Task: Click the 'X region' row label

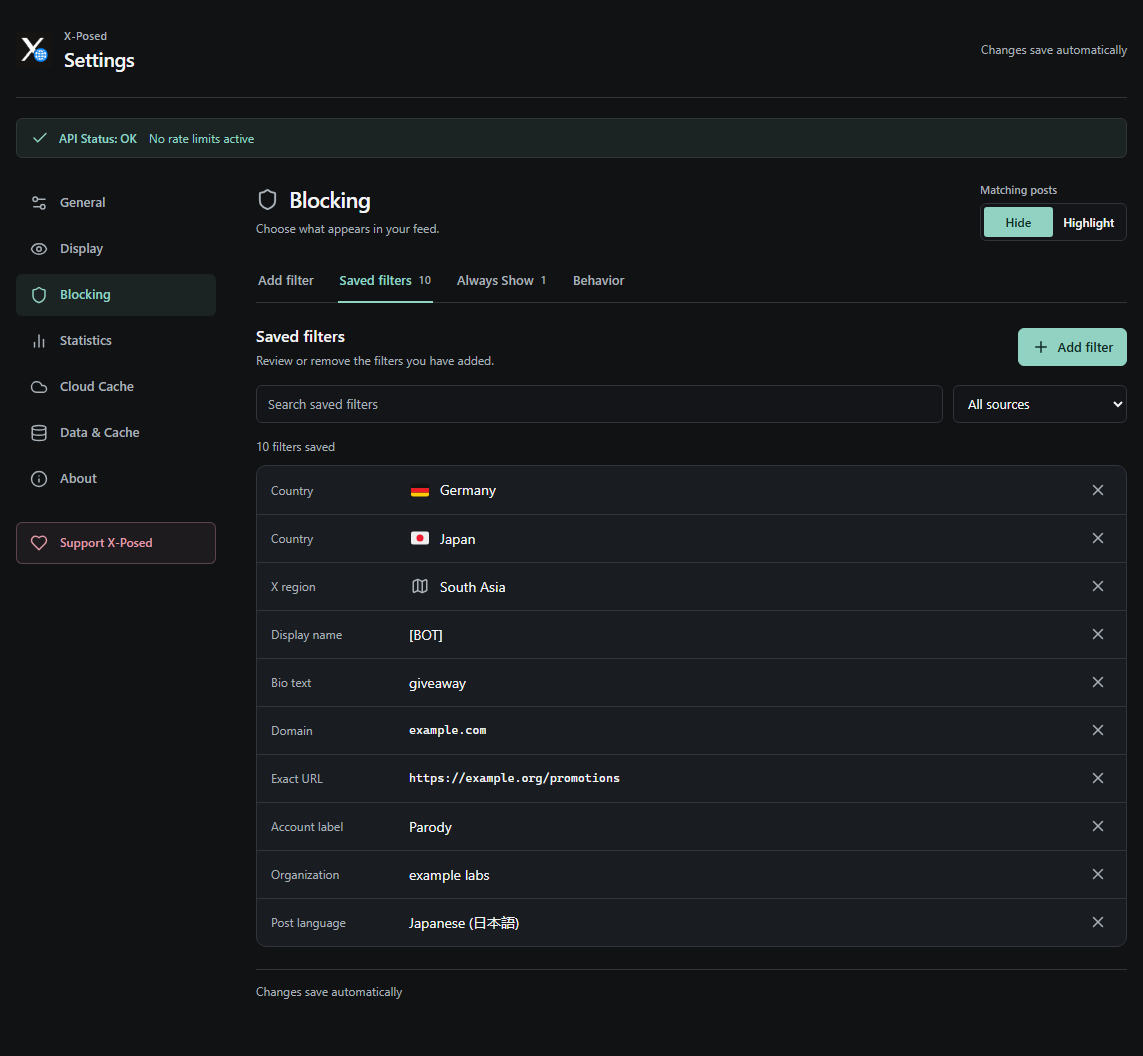Action: pyautogui.click(x=293, y=587)
